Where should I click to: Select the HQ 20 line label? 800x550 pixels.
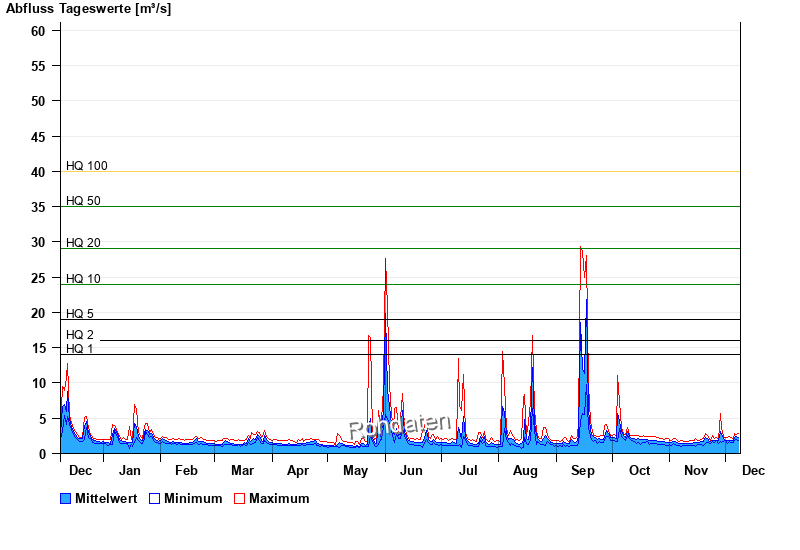pyautogui.click(x=84, y=243)
